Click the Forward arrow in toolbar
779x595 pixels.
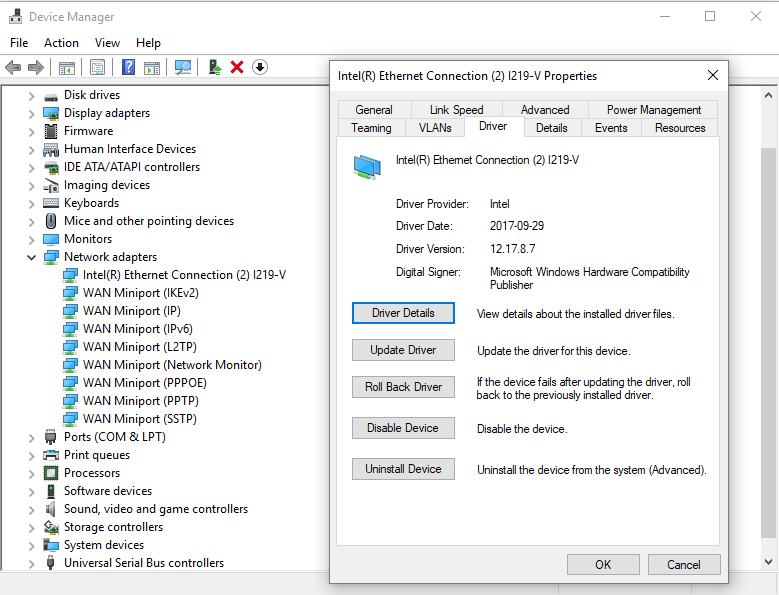tap(36, 67)
